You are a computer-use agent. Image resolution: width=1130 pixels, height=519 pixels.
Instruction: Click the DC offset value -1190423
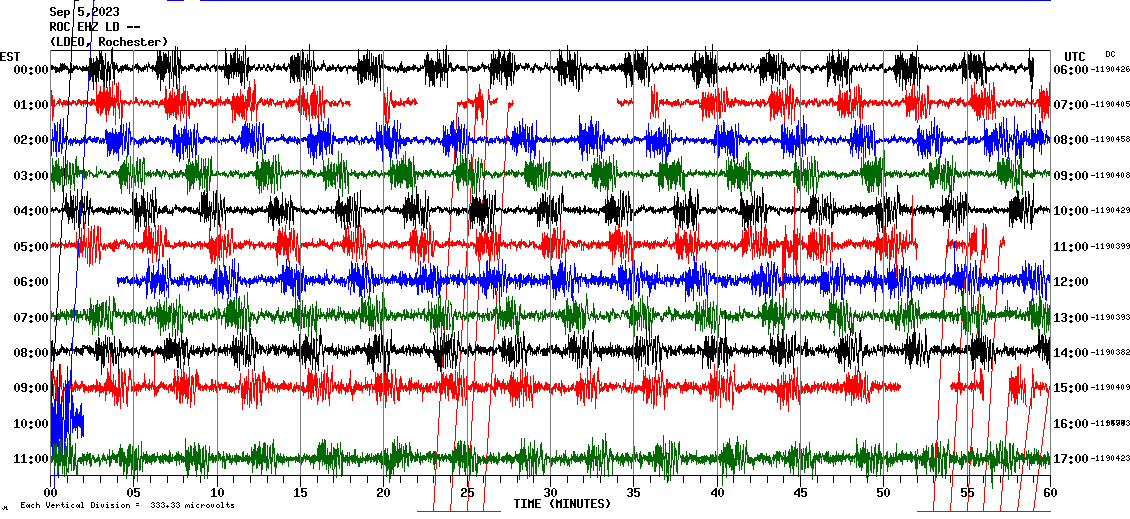(x=1109, y=458)
